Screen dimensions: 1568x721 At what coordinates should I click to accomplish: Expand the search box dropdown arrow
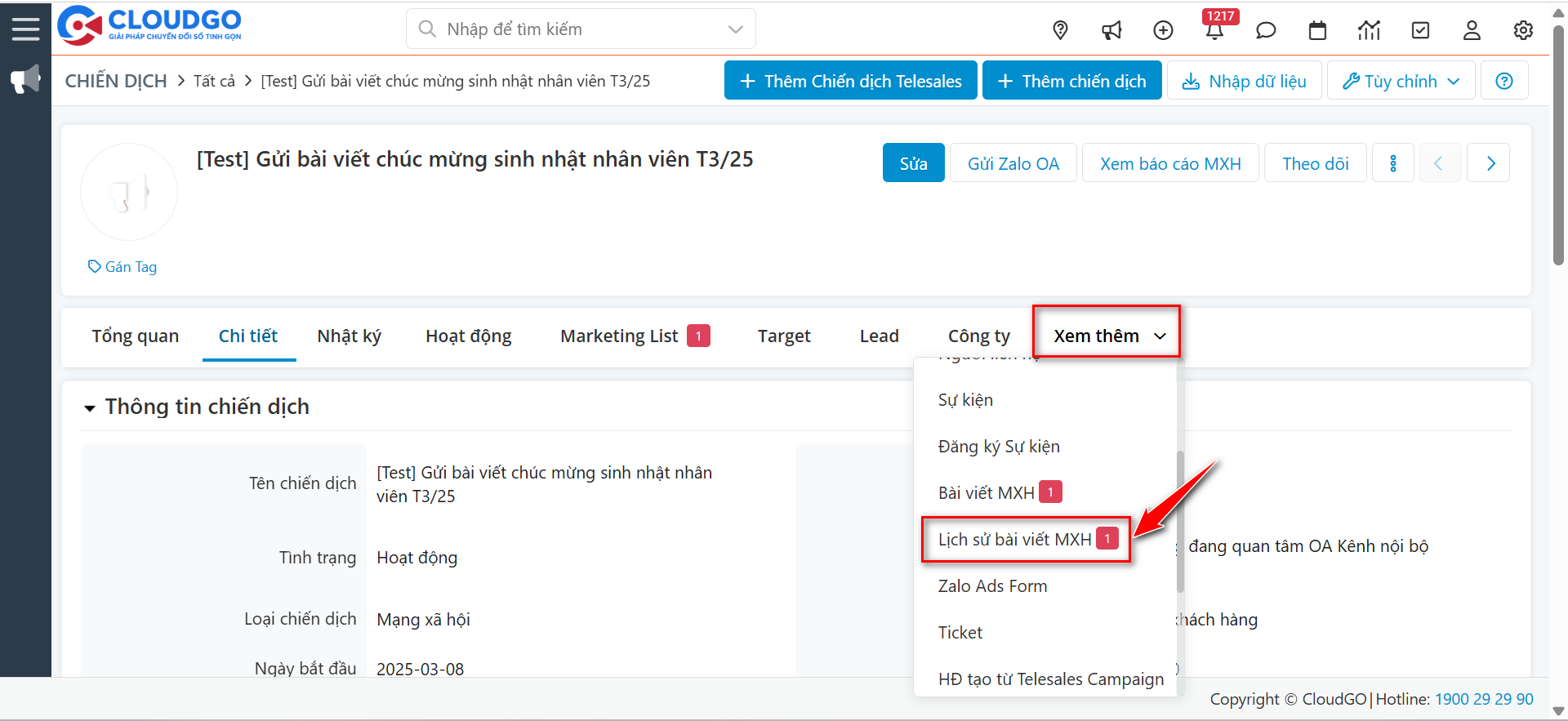(x=735, y=29)
